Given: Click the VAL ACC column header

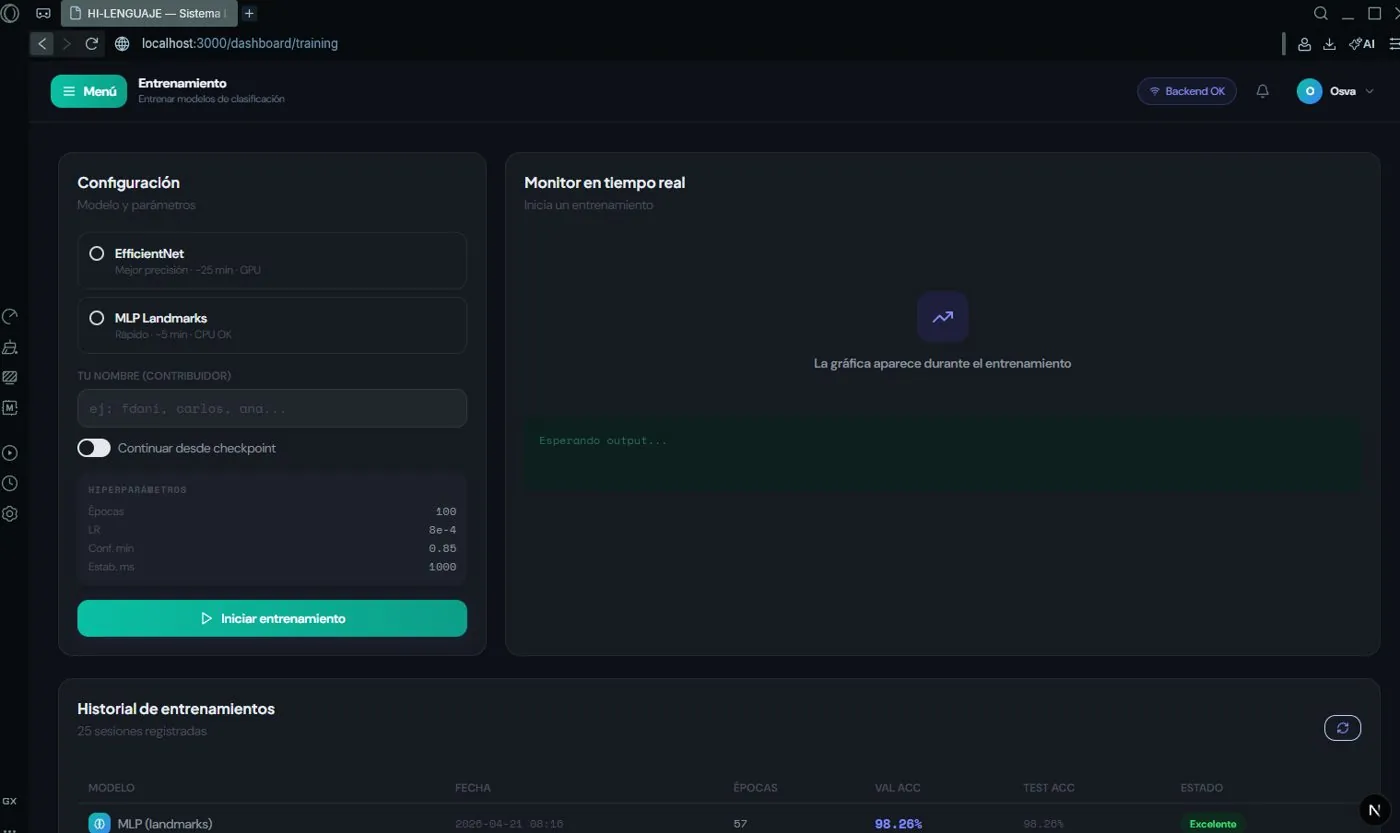Looking at the screenshot, I should 896,788.
